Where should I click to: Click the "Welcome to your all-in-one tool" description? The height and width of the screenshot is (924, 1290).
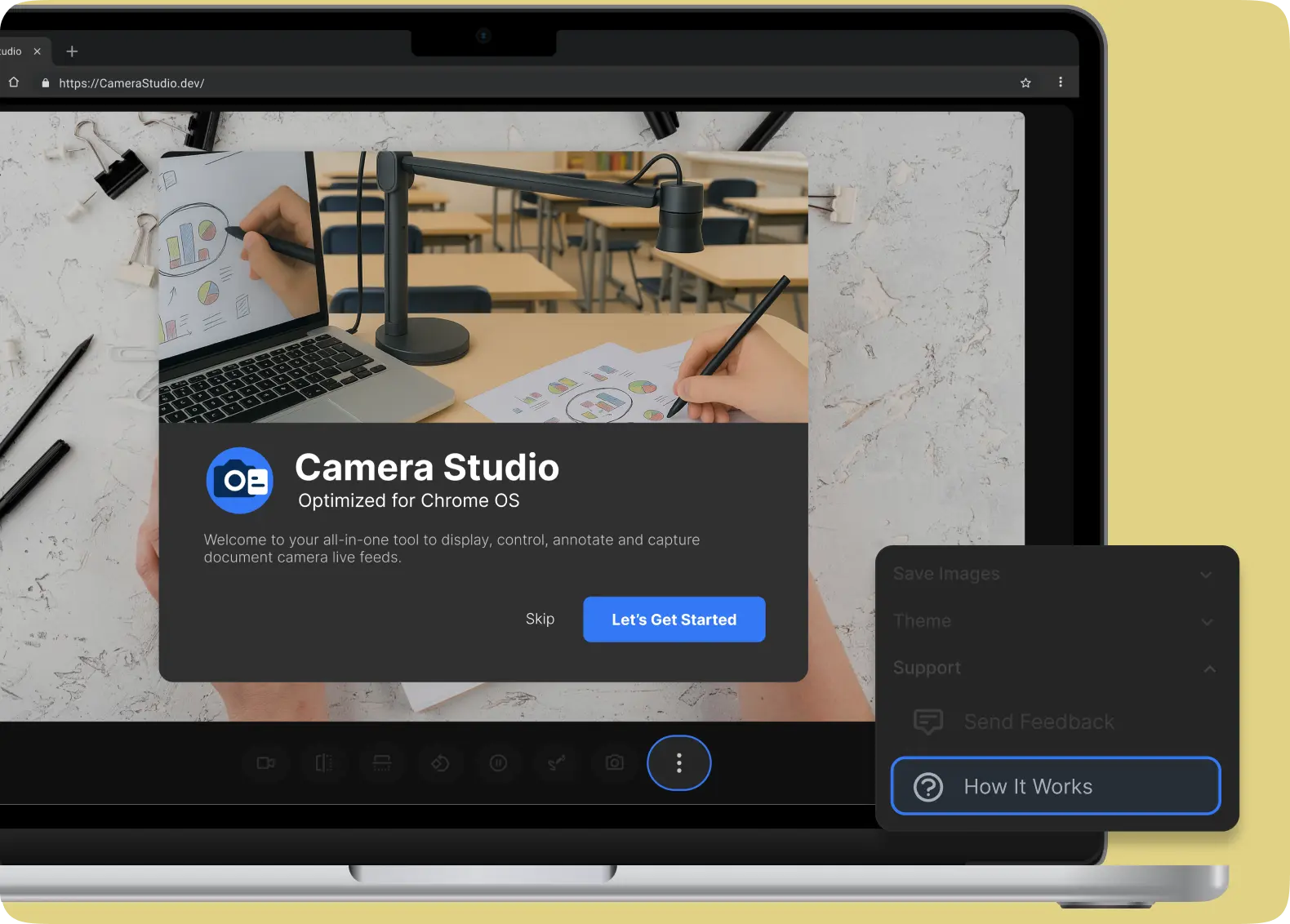coord(451,549)
